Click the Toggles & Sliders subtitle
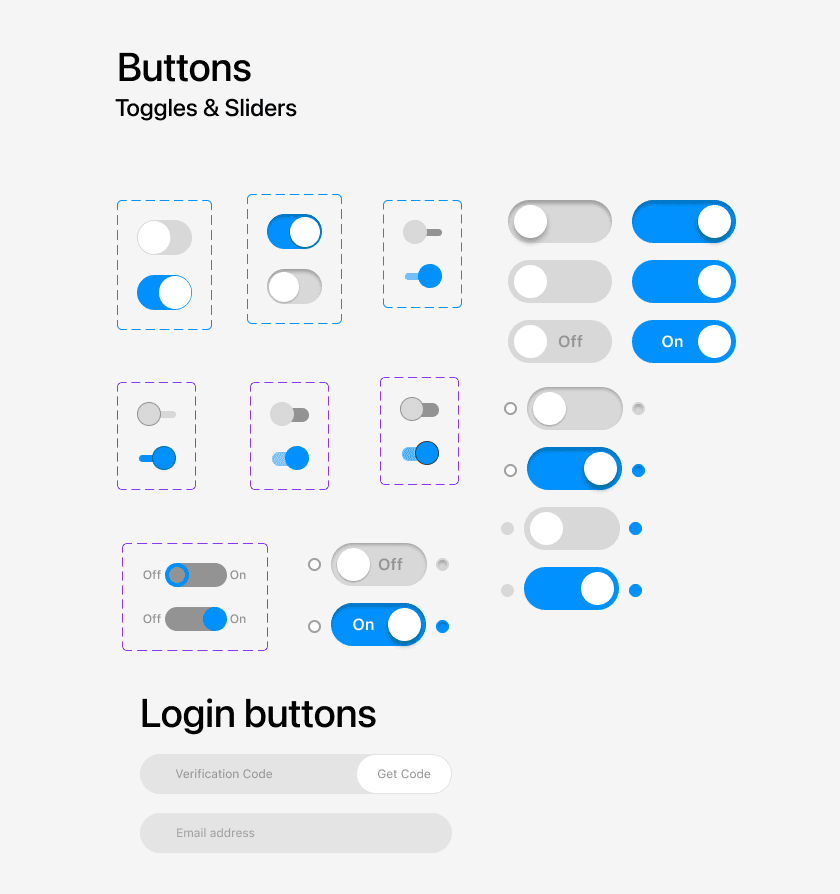The height and width of the screenshot is (894, 840). pos(206,108)
